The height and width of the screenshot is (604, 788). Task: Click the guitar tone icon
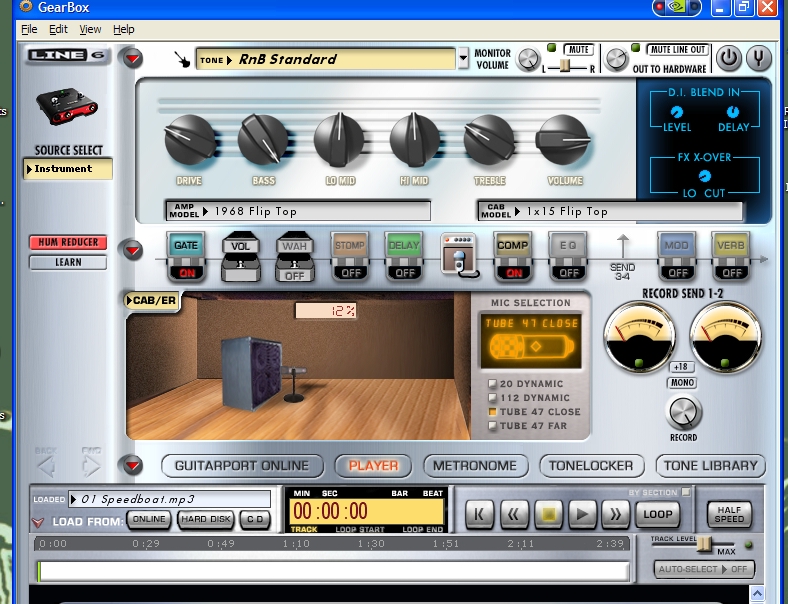tap(182, 59)
